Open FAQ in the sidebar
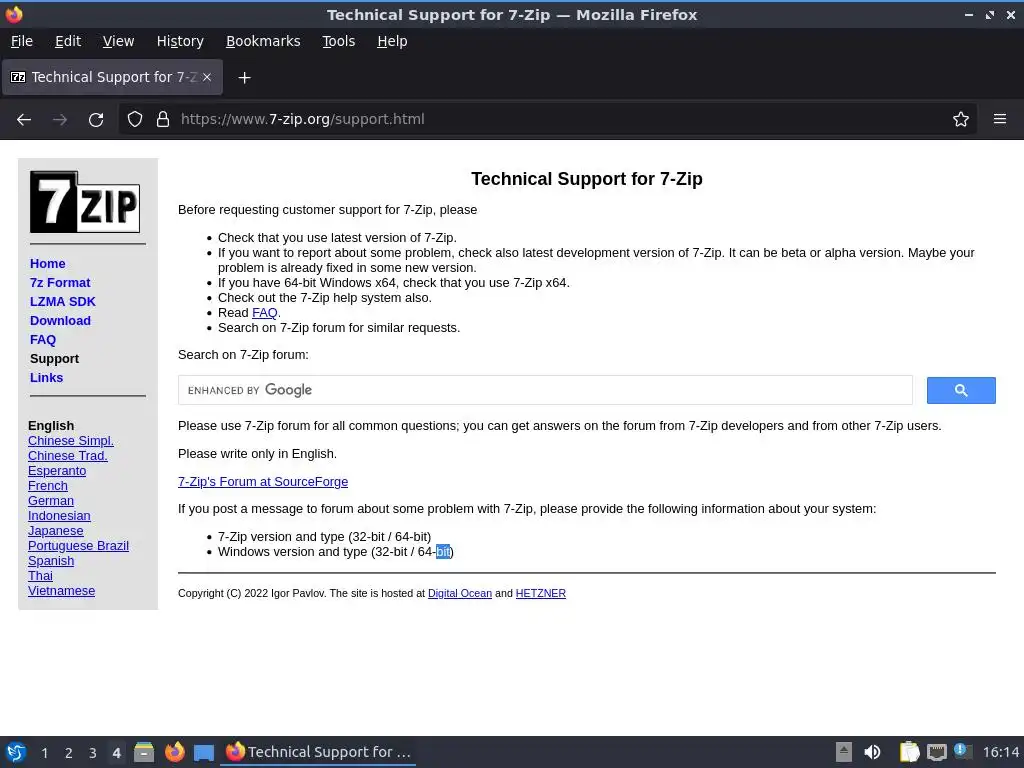This screenshot has width=1024, height=768. tap(43, 340)
